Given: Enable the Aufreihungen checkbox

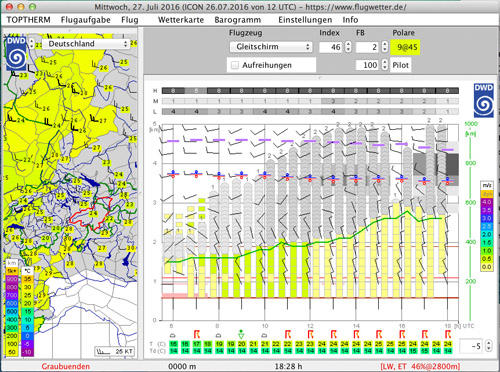Looking at the screenshot, I should pos(235,65).
